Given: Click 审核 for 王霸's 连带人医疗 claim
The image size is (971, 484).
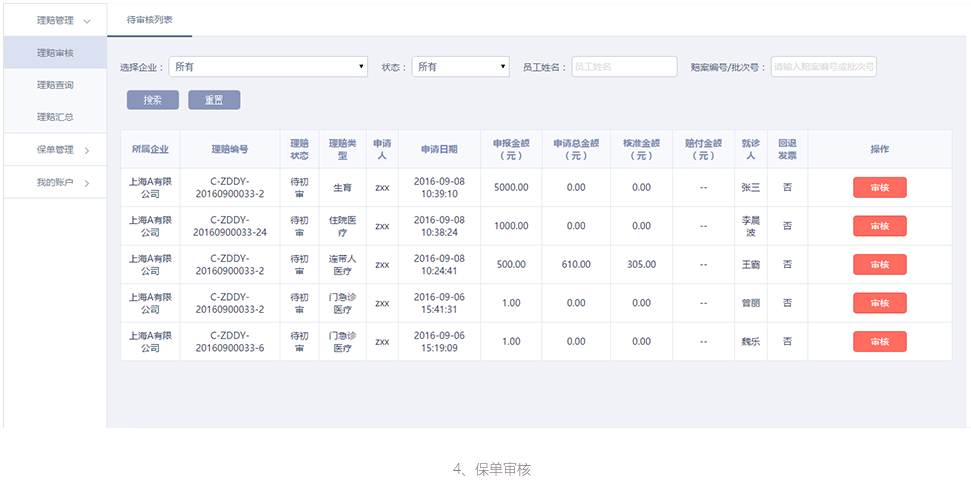Looking at the screenshot, I should point(879,264).
